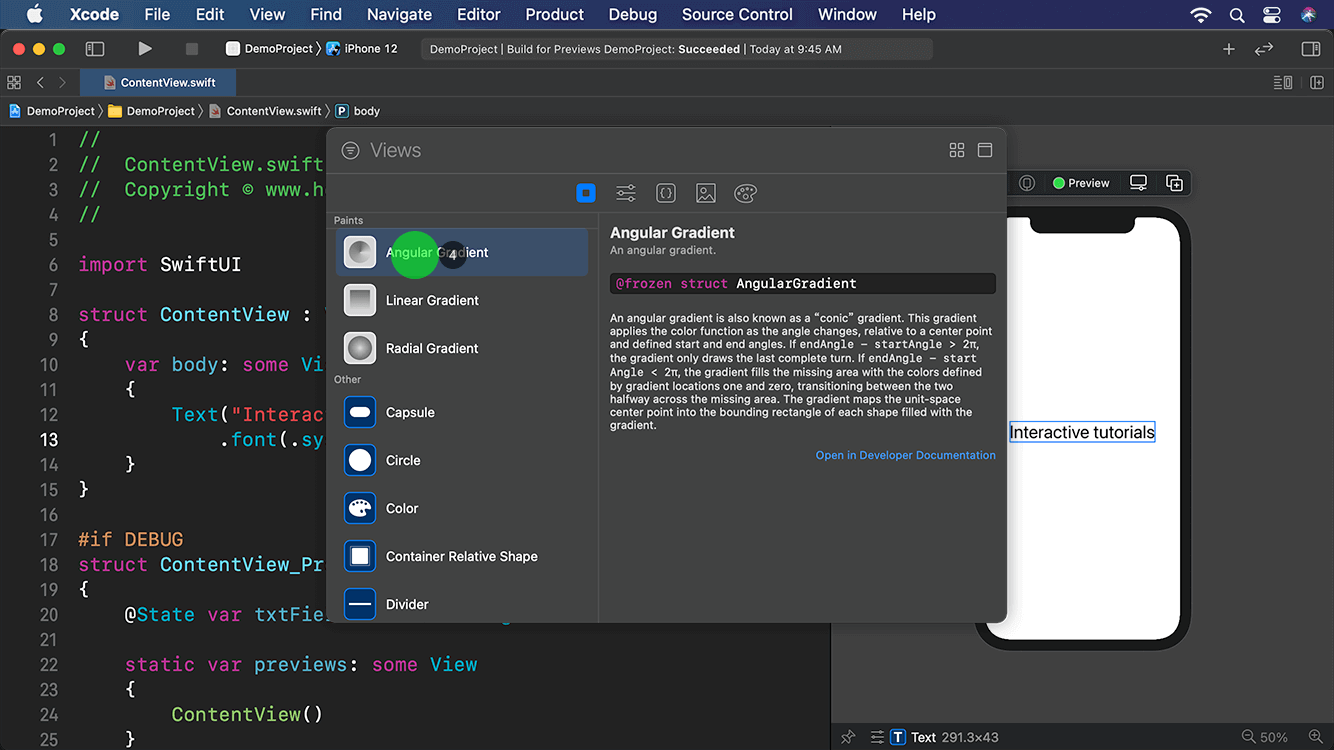Open the Product menu

click(x=554, y=14)
